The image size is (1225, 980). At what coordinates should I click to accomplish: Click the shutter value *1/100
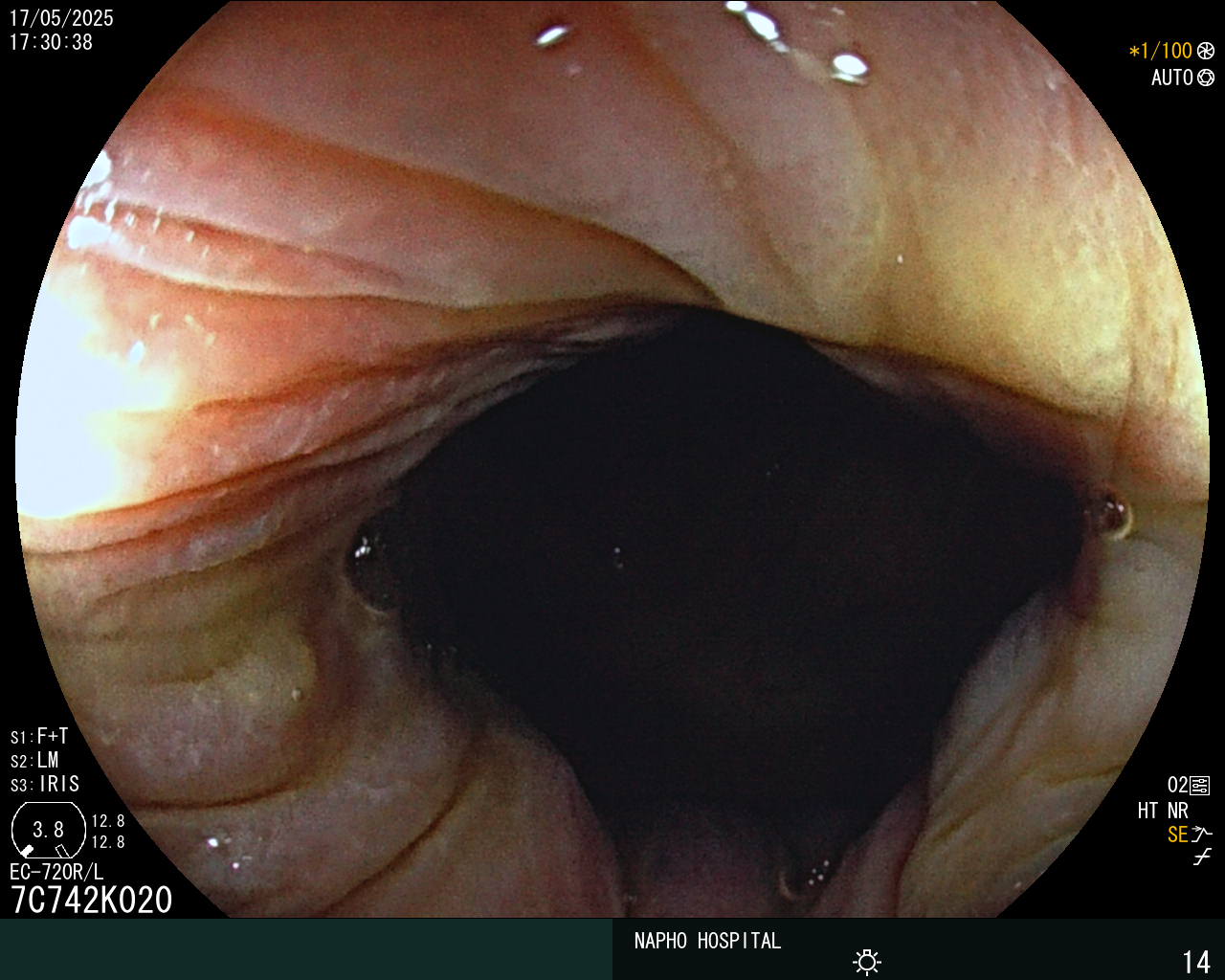click(x=1160, y=51)
